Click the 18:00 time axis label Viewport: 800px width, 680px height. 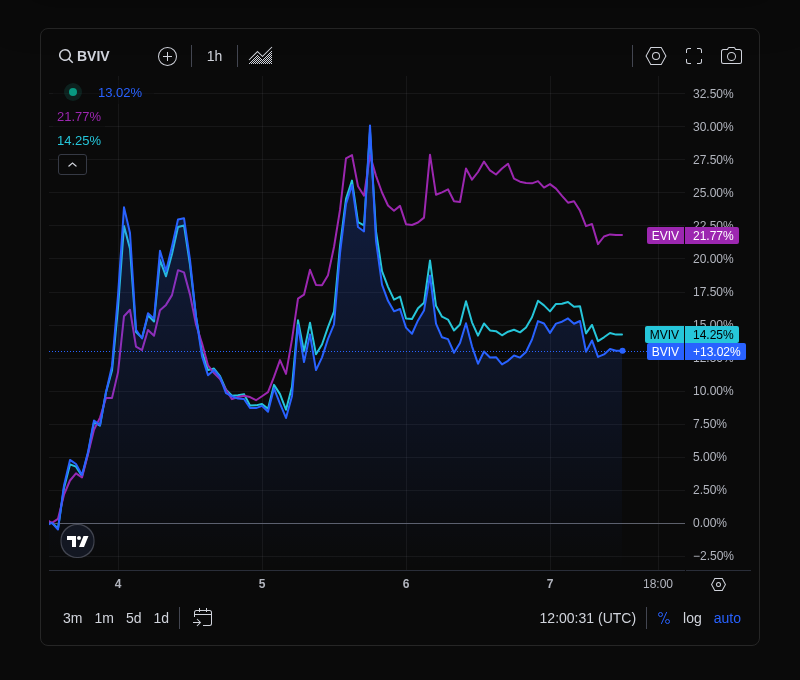click(x=658, y=584)
